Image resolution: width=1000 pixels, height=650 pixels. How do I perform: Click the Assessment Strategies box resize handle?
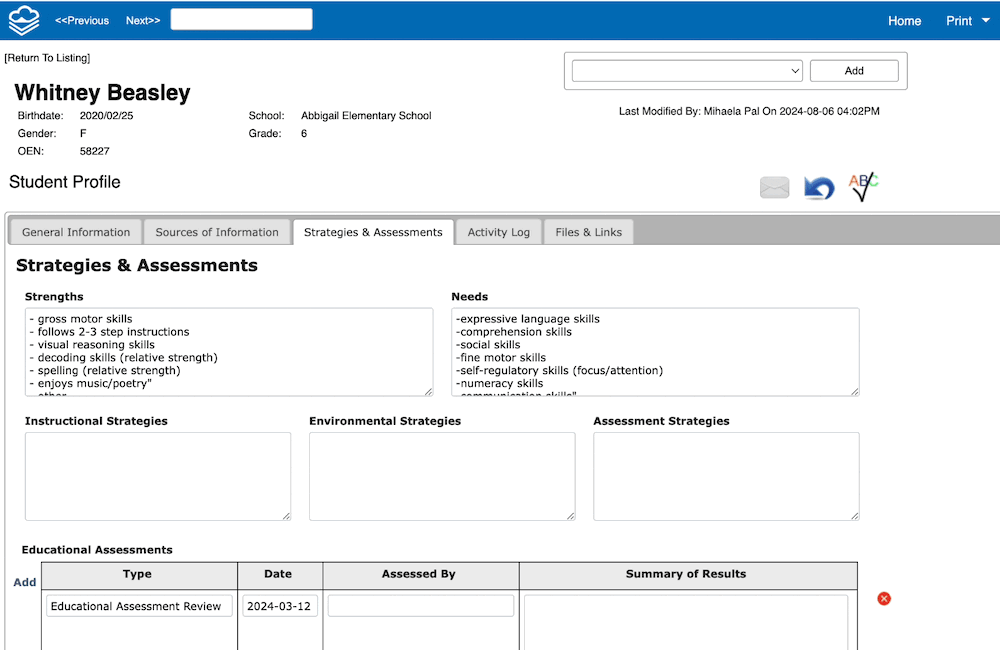pyautogui.click(x=855, y=516)
